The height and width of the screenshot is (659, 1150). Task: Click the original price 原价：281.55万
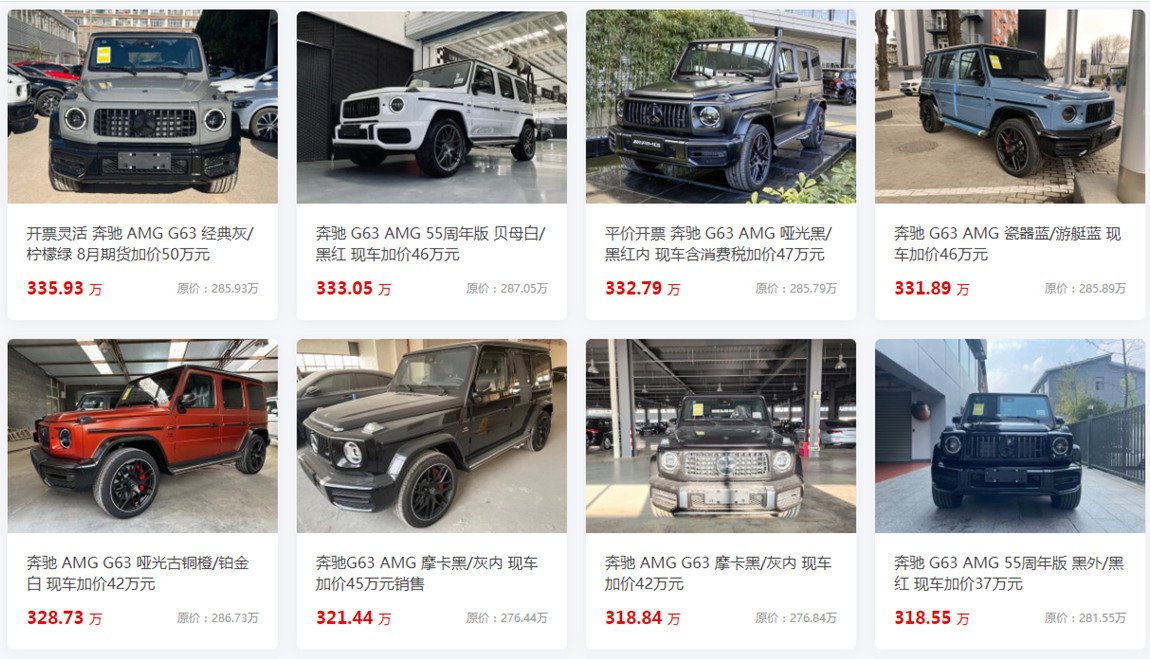coord(1085,618)
